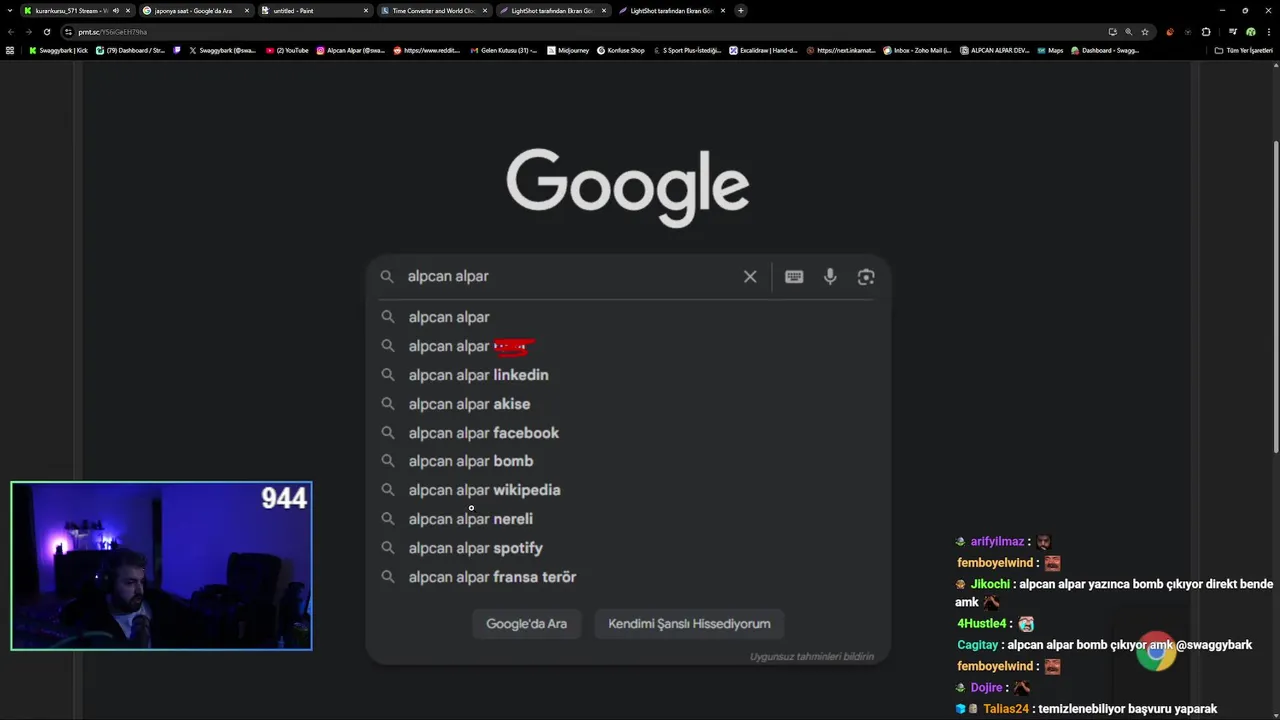Open the media control icon beside profile

[1233, 32]
